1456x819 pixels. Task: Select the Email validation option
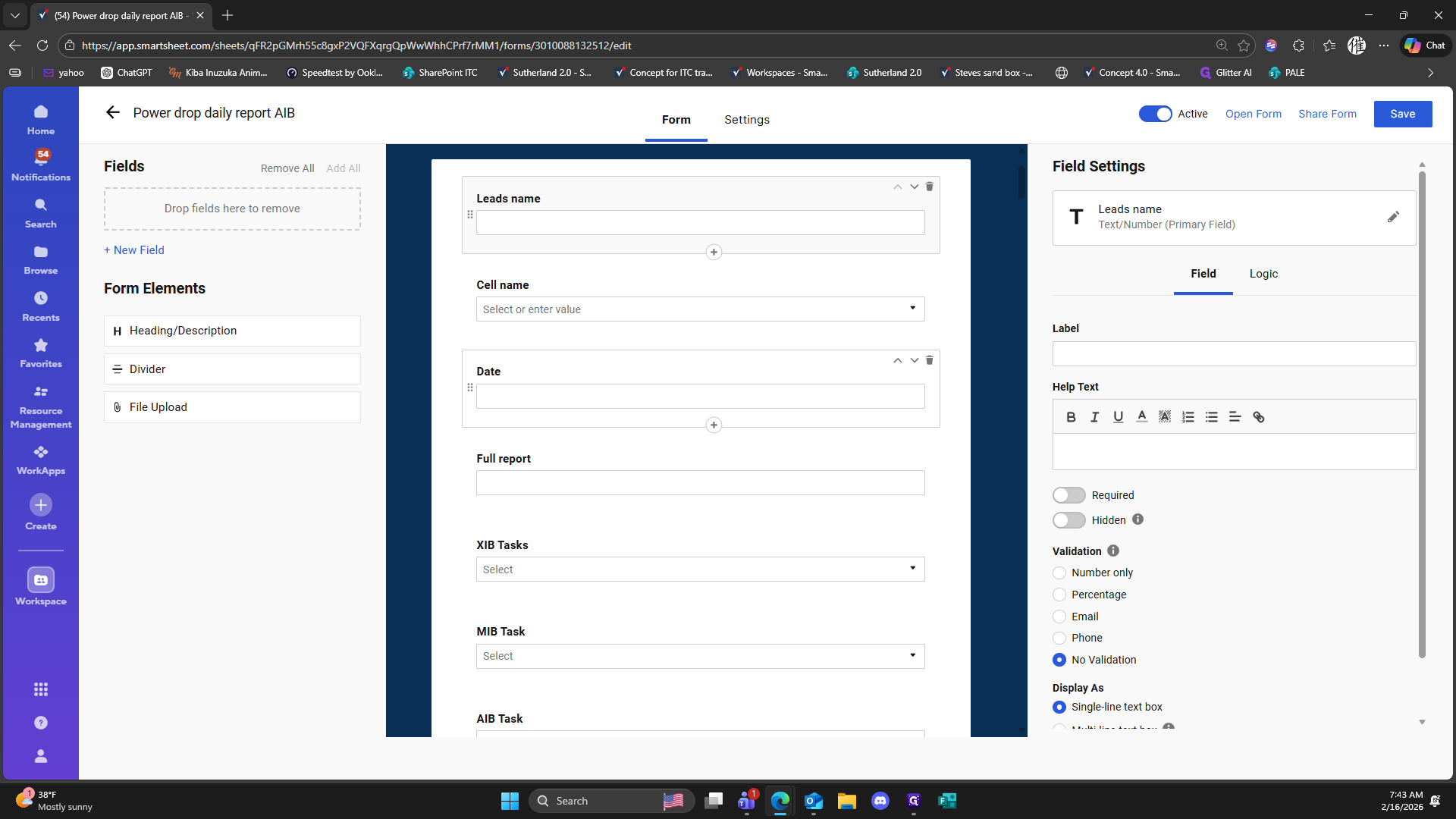(1059, 617)
